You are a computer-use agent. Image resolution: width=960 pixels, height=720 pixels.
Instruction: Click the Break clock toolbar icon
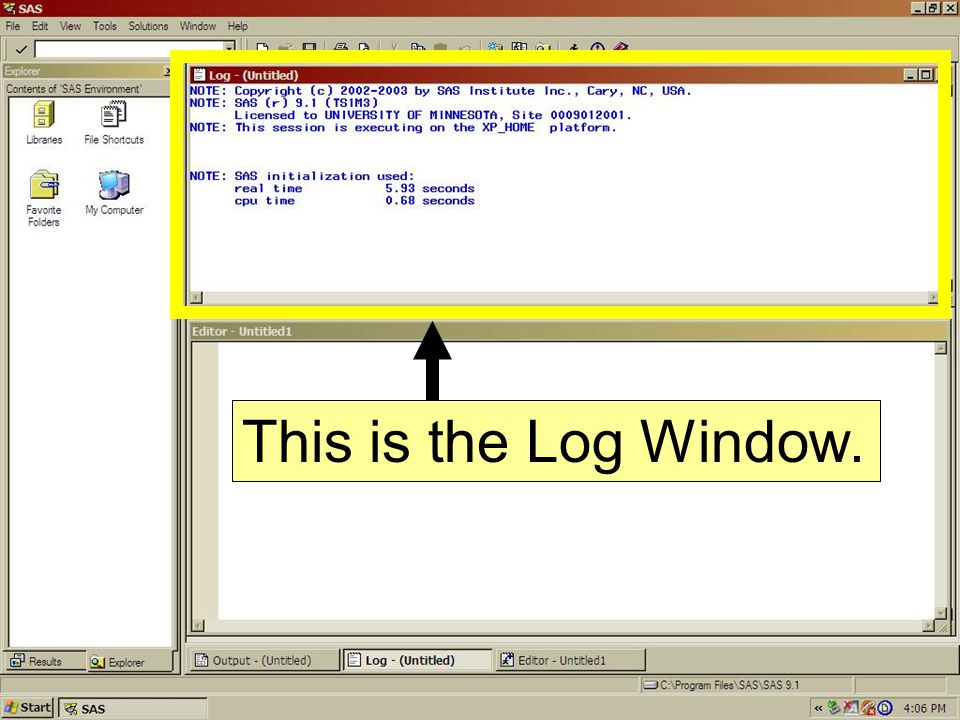(598, 48)
